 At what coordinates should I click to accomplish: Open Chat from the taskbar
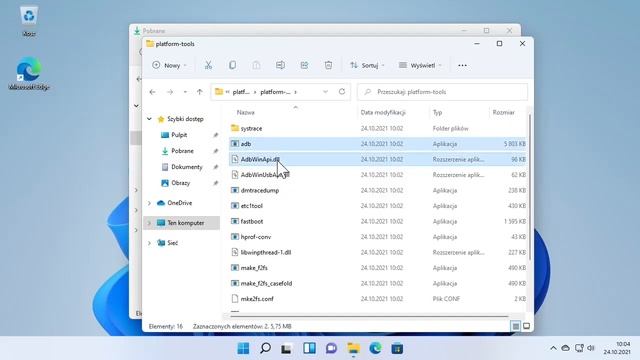(331, 348)
